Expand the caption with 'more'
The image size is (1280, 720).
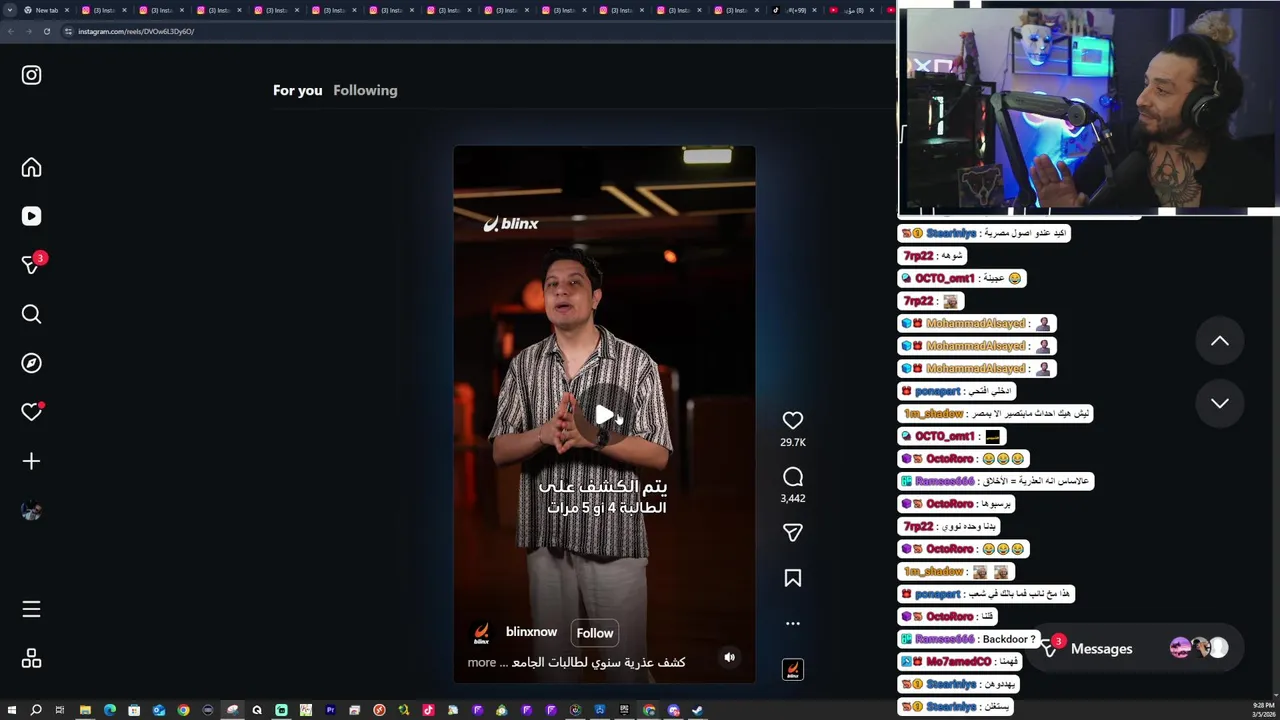click(481, 662)
